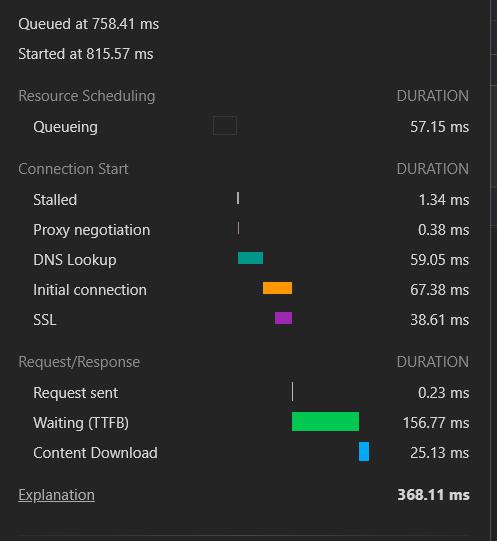Viewport: 497px width, 541px height.
Task: Select the Resource Scheduling section header
Action: [x=87, y=96]
